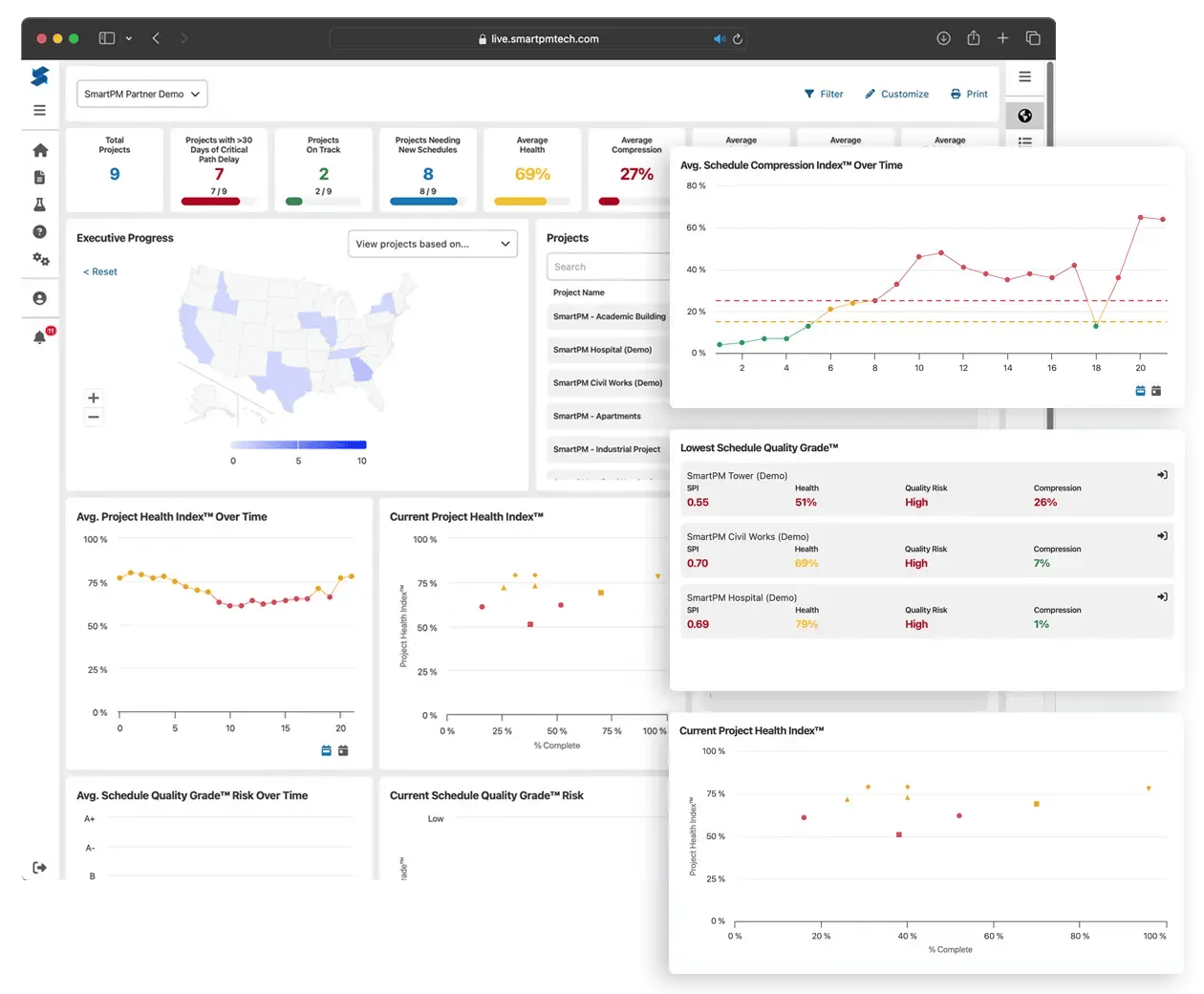Select SmartPM Hospital (Demo) in Projects list
1204x994 pixels.
tap(609, 350)
